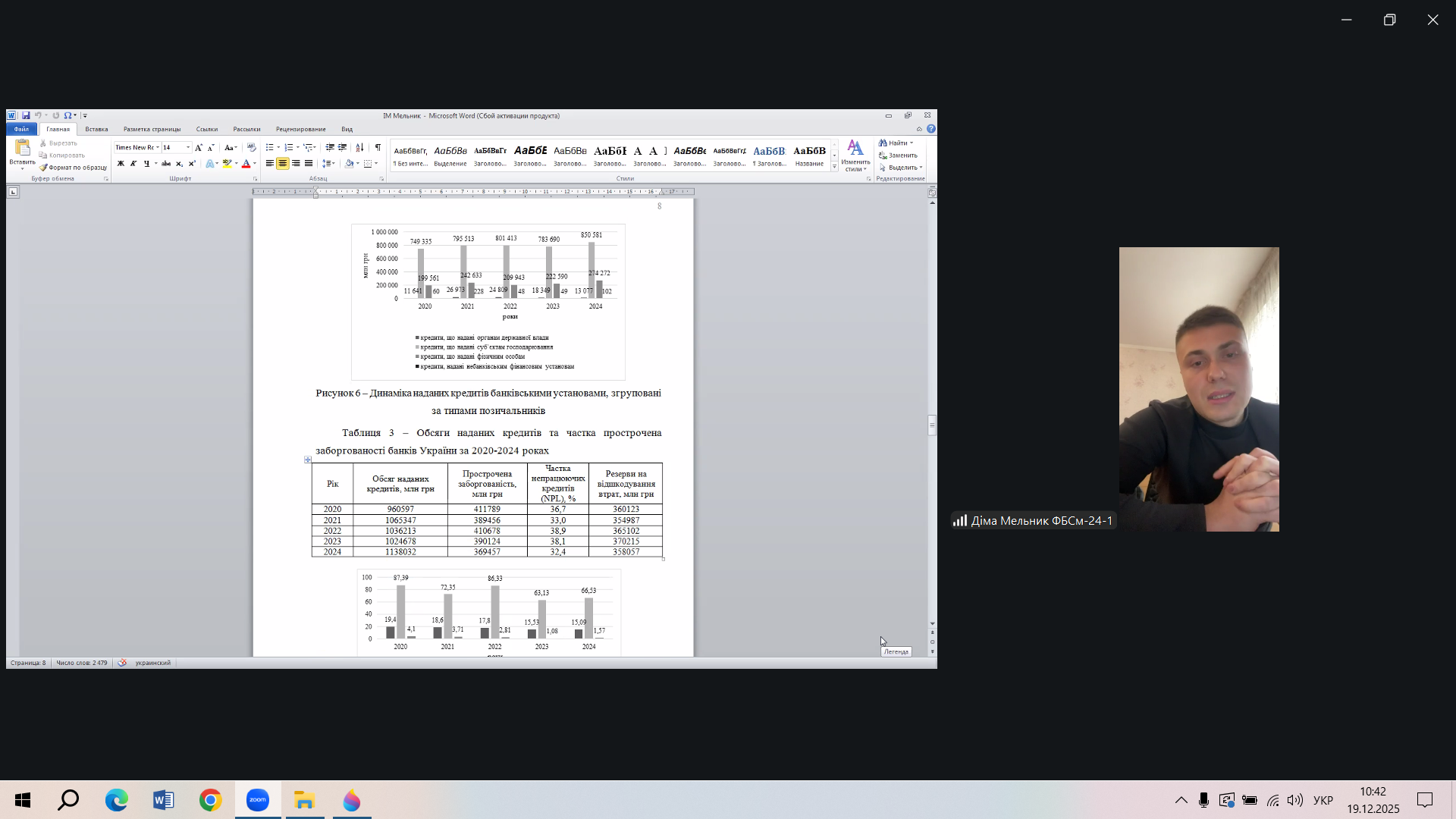
Task: Switch to the Вставка ribbon tab
Action: pos(96,129)
